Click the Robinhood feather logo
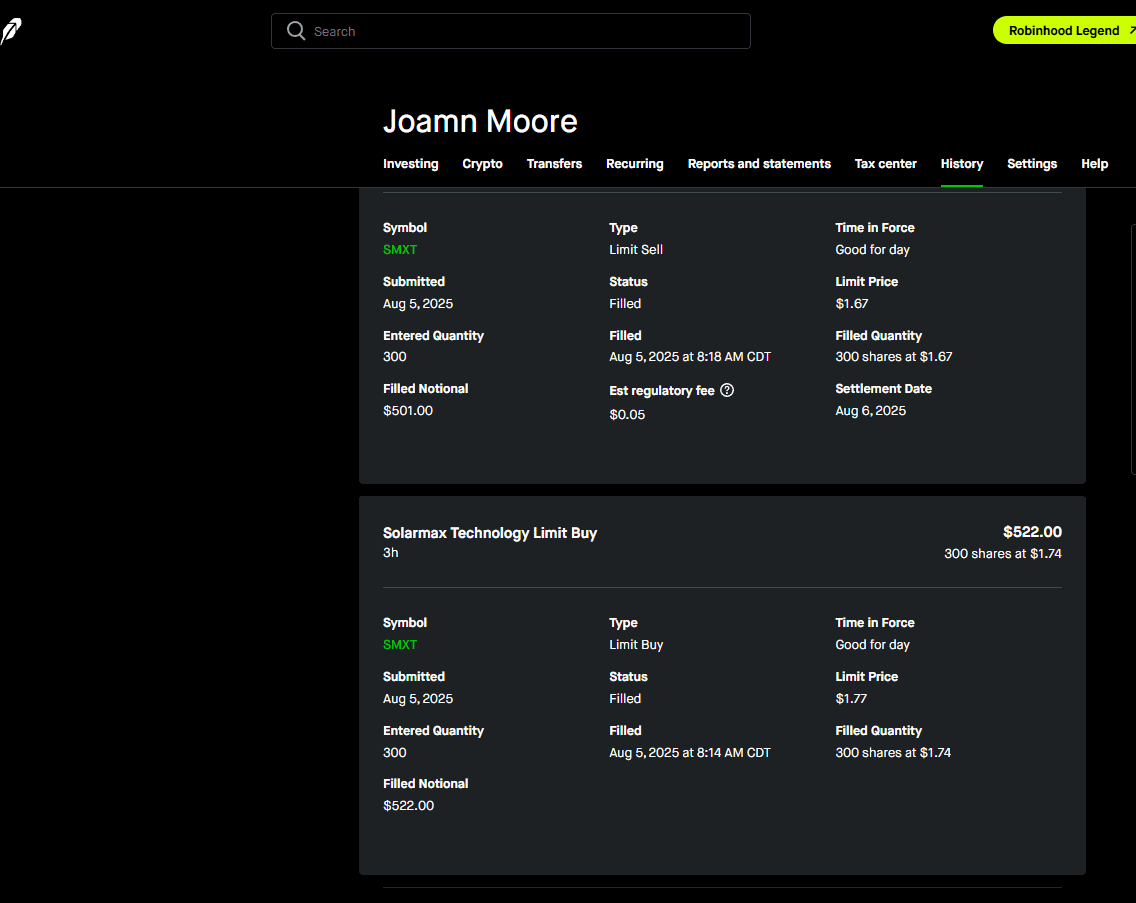The image size is (1136, 903). (x=11, y=32)
